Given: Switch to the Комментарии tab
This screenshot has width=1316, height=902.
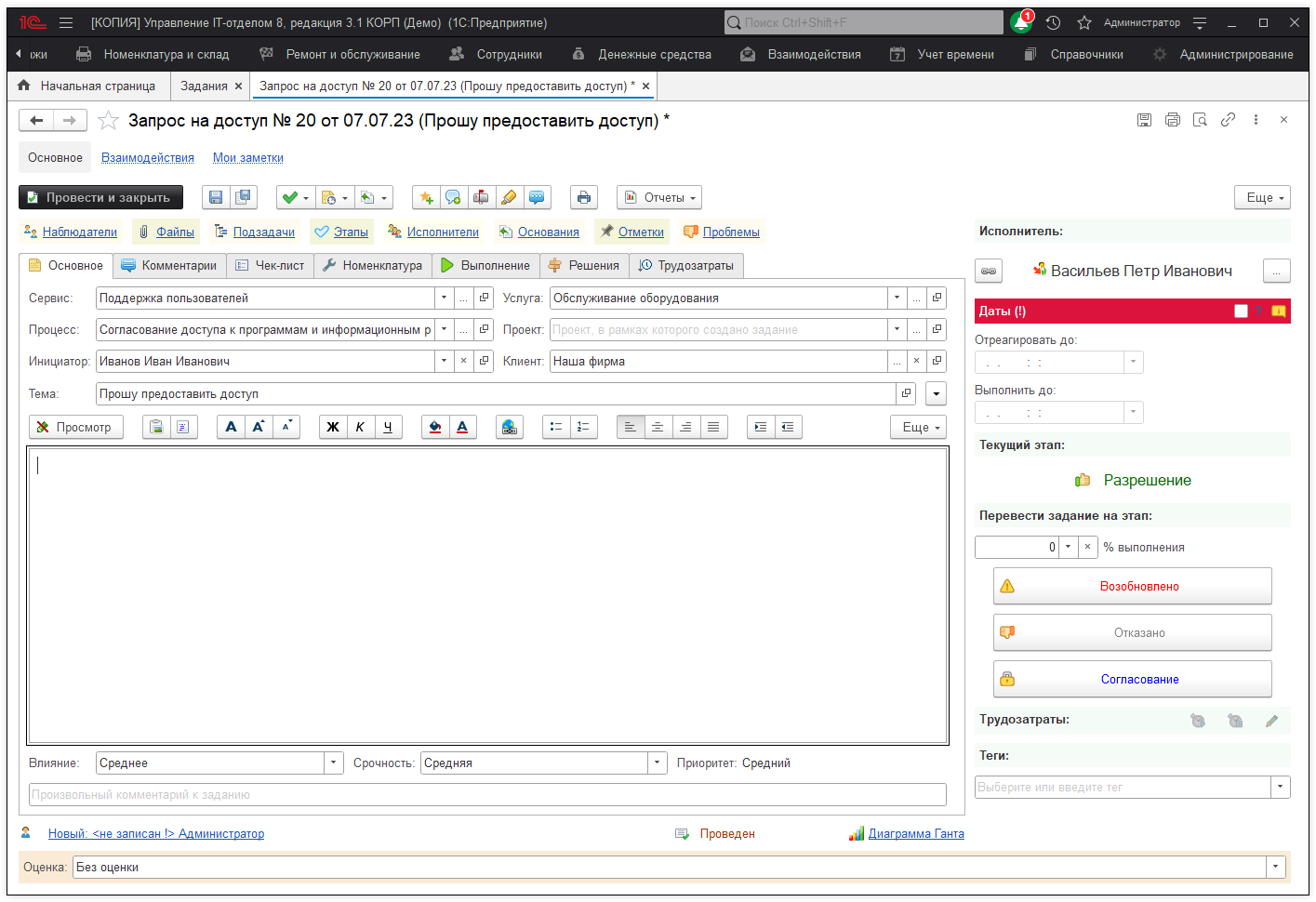Looking at the screenshot, I should point(168,266).
